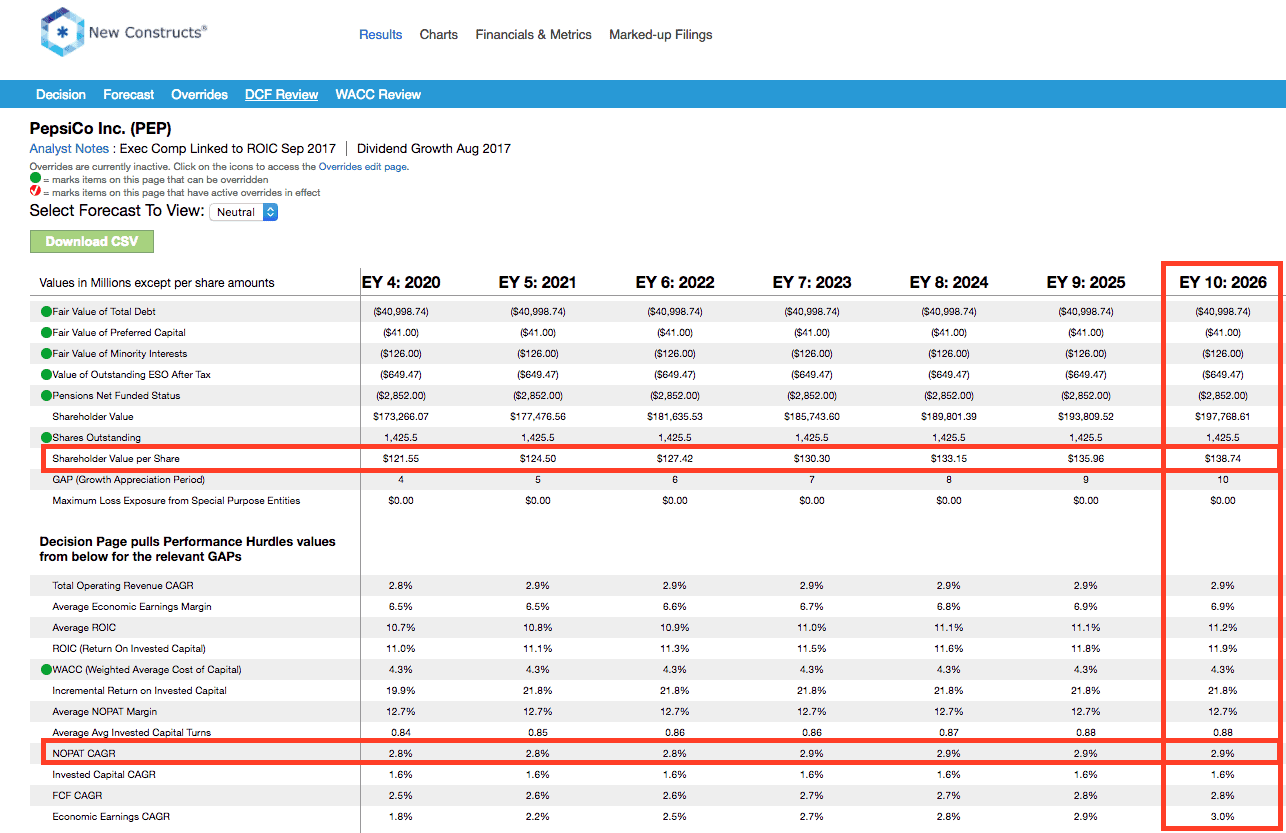Click green override dot for Fair Value of Total Debt
Screen dimensions: 1286x833
pyautogui.click(x=46, y=312)
